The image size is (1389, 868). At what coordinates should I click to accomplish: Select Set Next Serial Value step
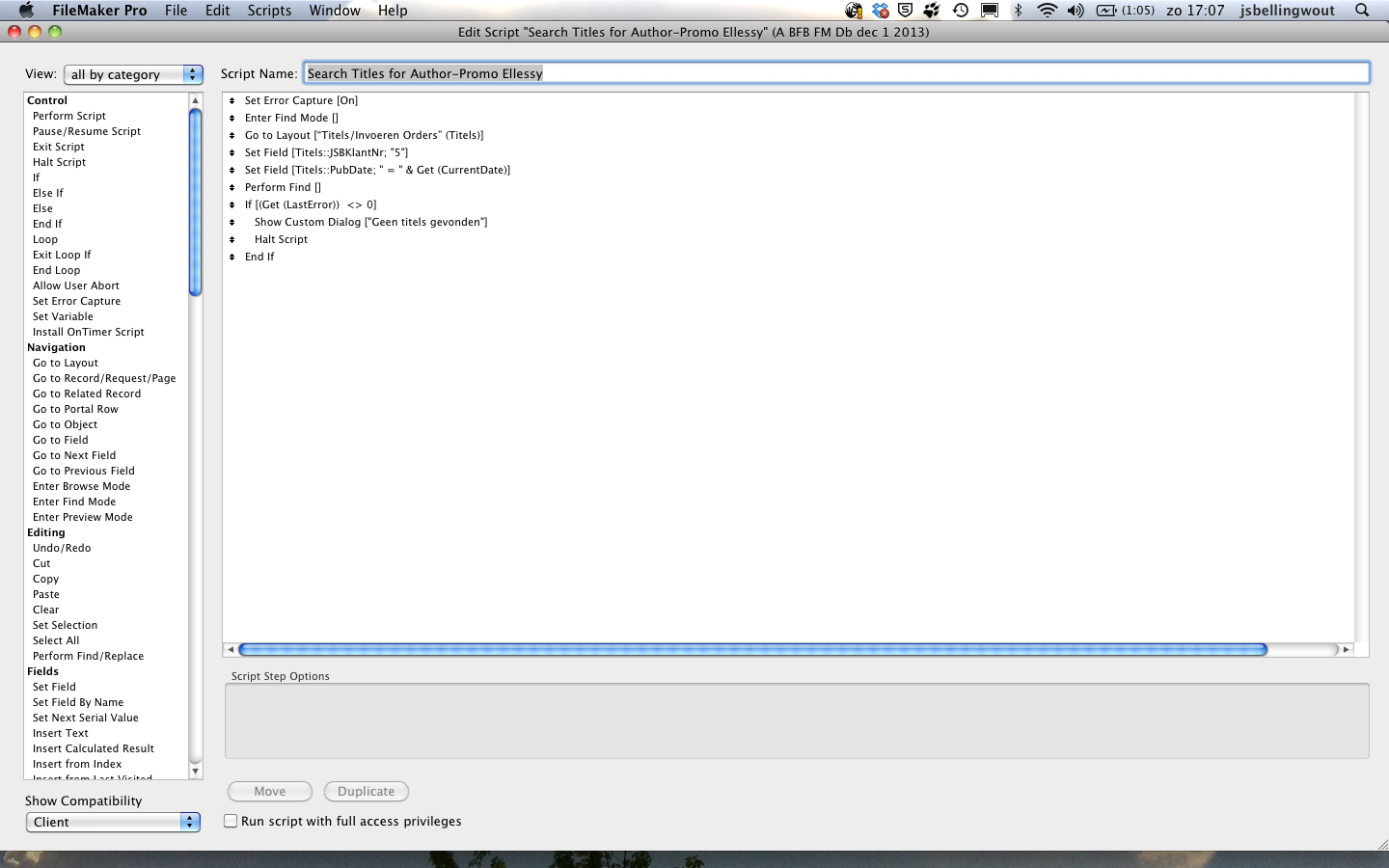pos(86,718)
